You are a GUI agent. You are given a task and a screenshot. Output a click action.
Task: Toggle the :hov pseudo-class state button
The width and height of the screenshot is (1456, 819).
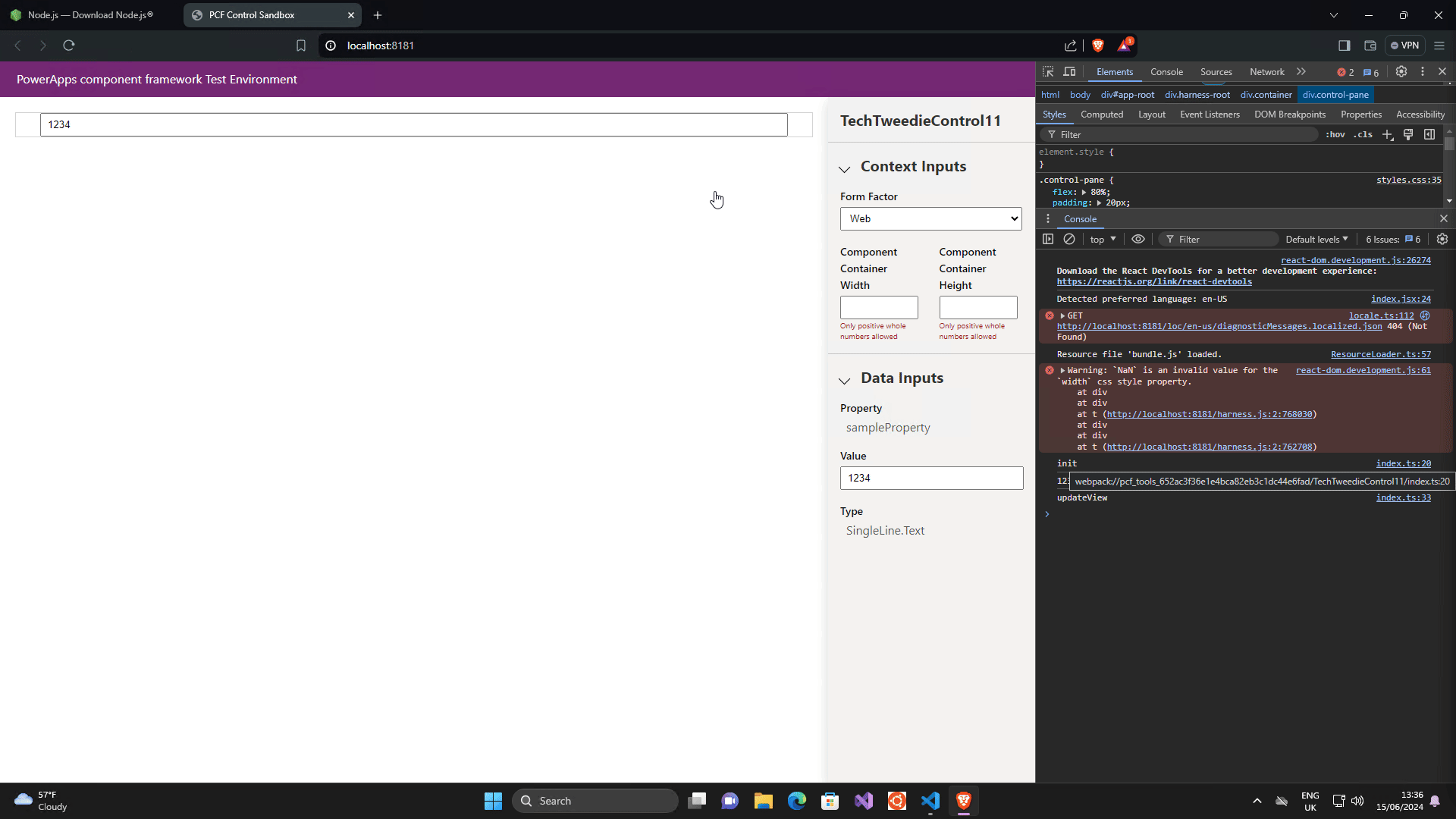1335,134
